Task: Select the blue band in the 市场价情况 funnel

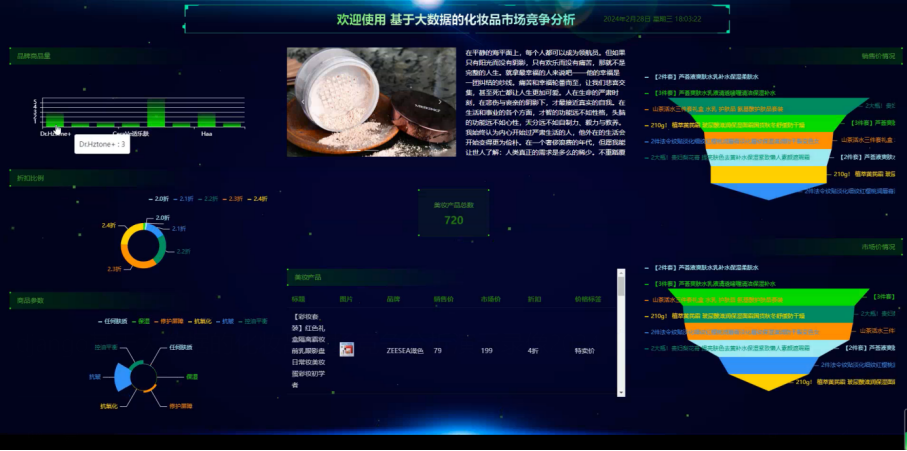Action: coord(768,365)
